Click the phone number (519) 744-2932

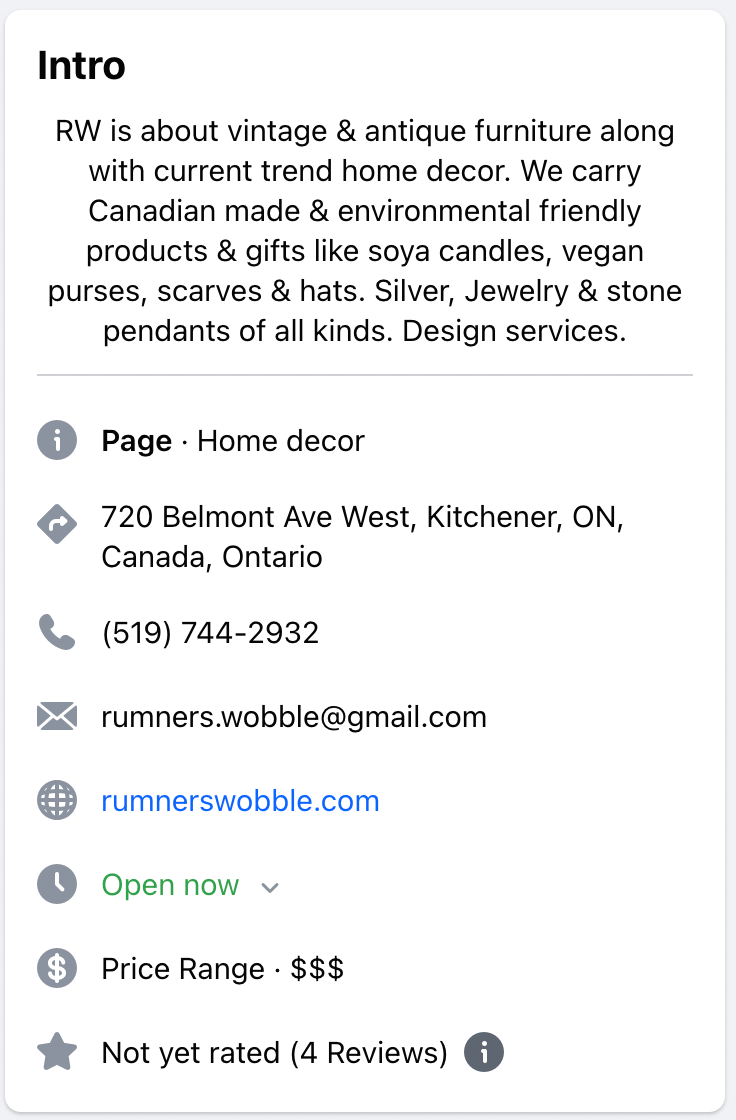pyautogui.click(x=210, y=633)
